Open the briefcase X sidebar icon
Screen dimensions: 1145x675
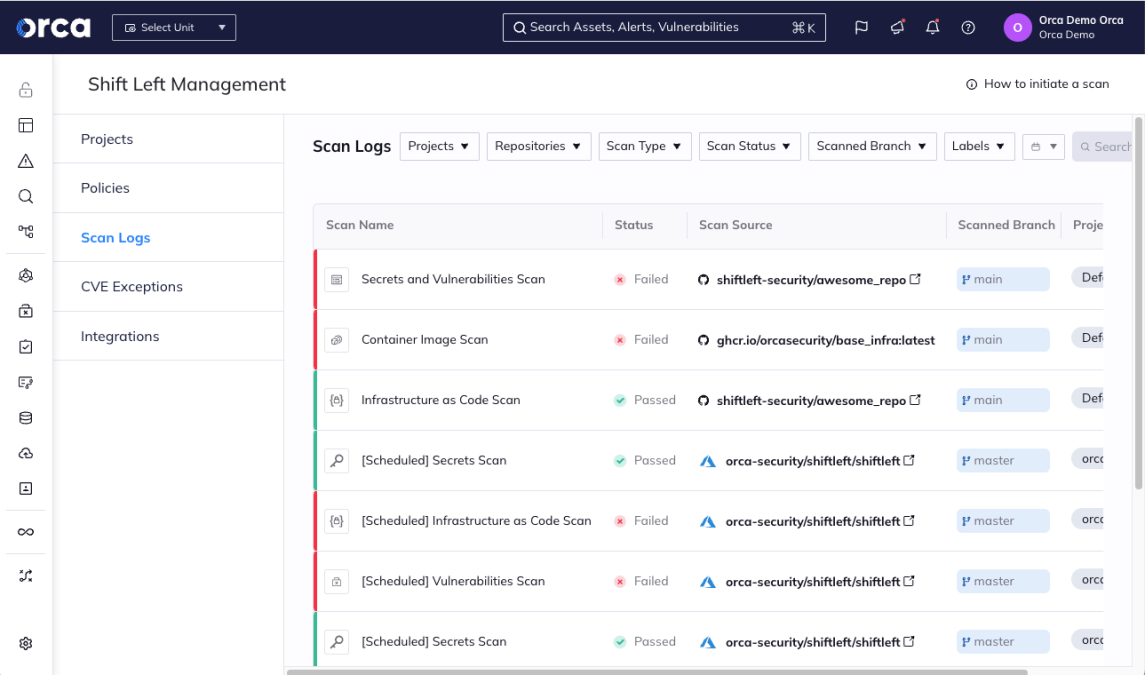[26, 311]
